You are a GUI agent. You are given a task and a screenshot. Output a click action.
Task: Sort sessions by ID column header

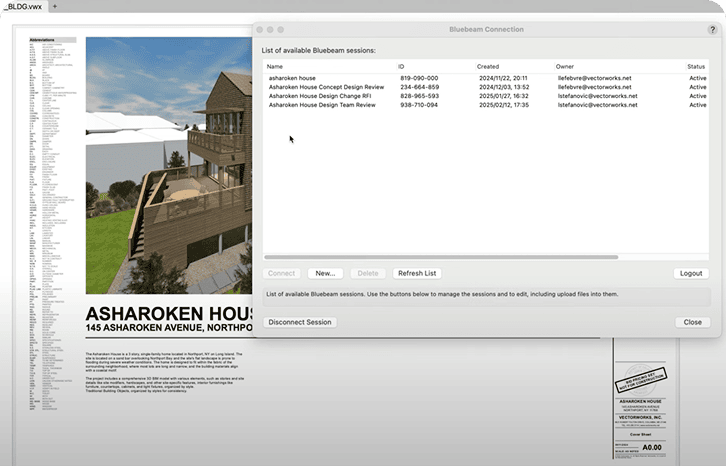click(401, 66)
